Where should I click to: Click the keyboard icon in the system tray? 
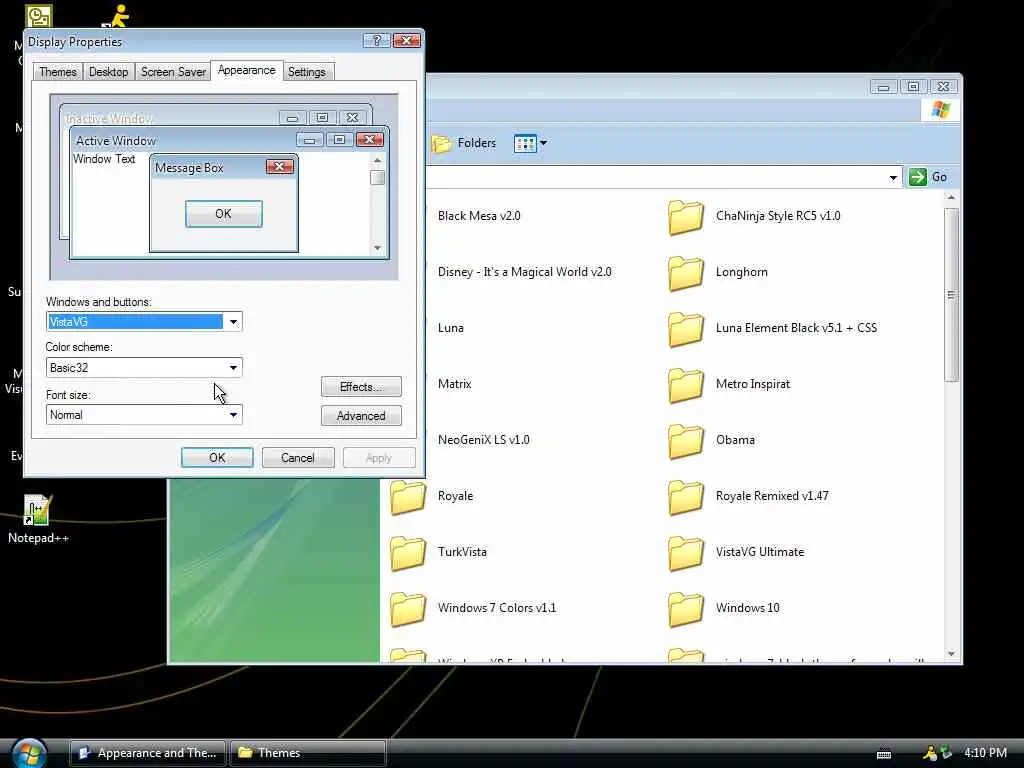884,754
